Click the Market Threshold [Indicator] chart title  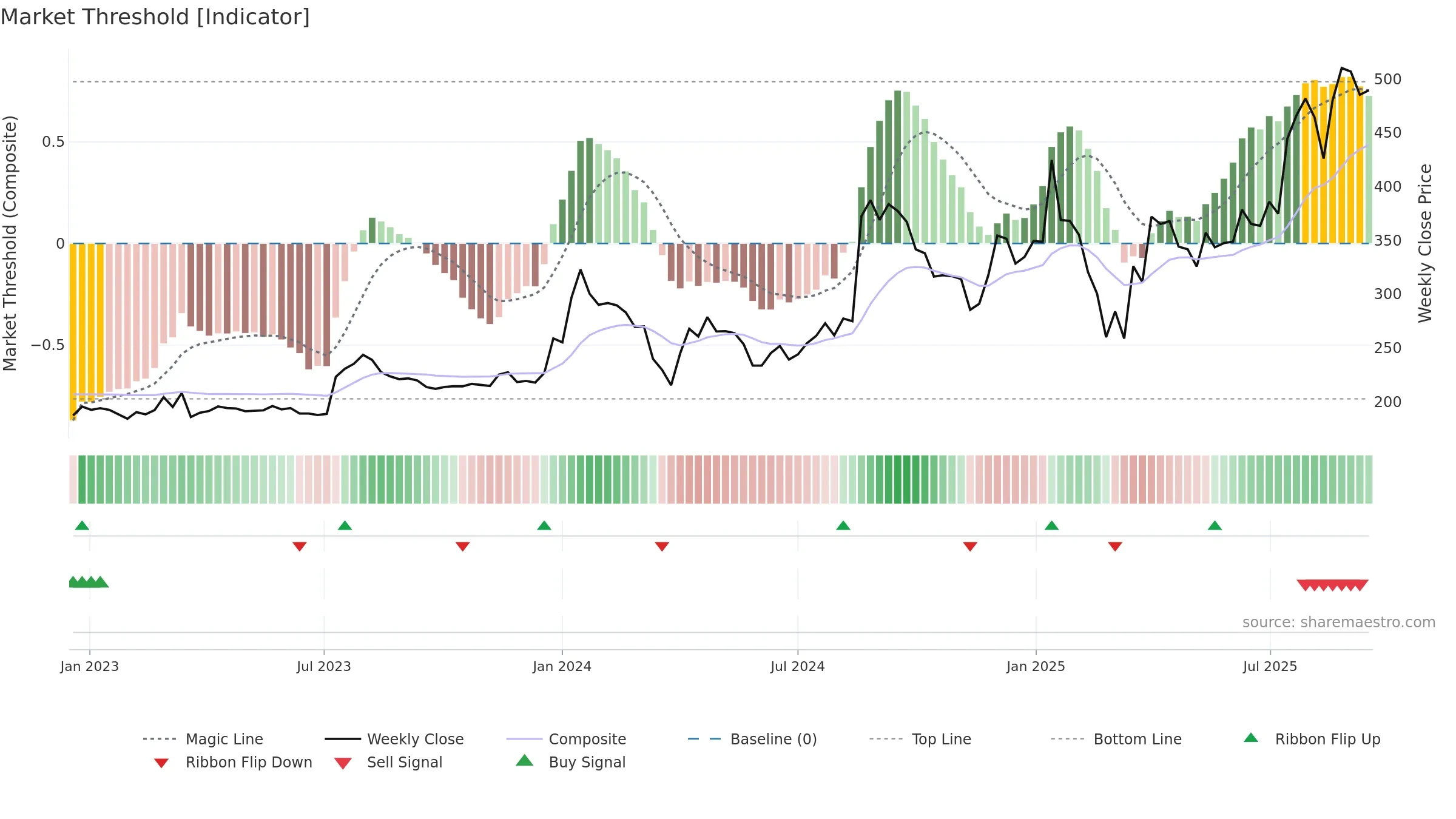pyautogui.click(x=155, y=17)
